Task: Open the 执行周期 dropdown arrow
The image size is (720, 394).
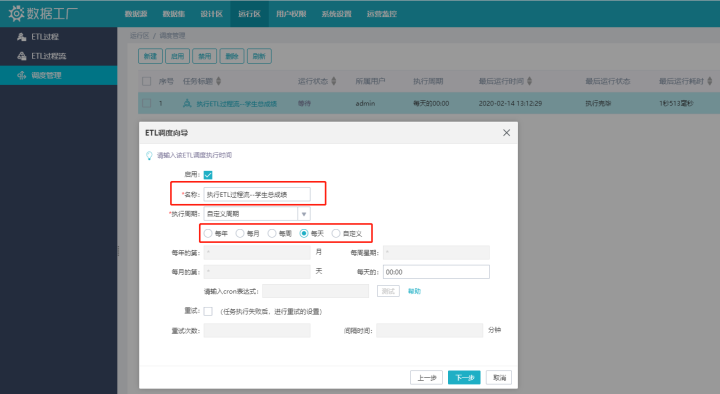Action: point(304,214)
